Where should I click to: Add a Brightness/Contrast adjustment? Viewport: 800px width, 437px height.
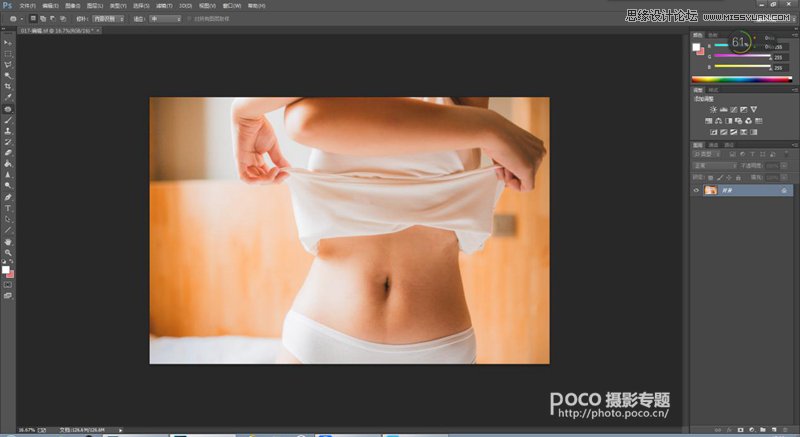click(x=713, y=110)
